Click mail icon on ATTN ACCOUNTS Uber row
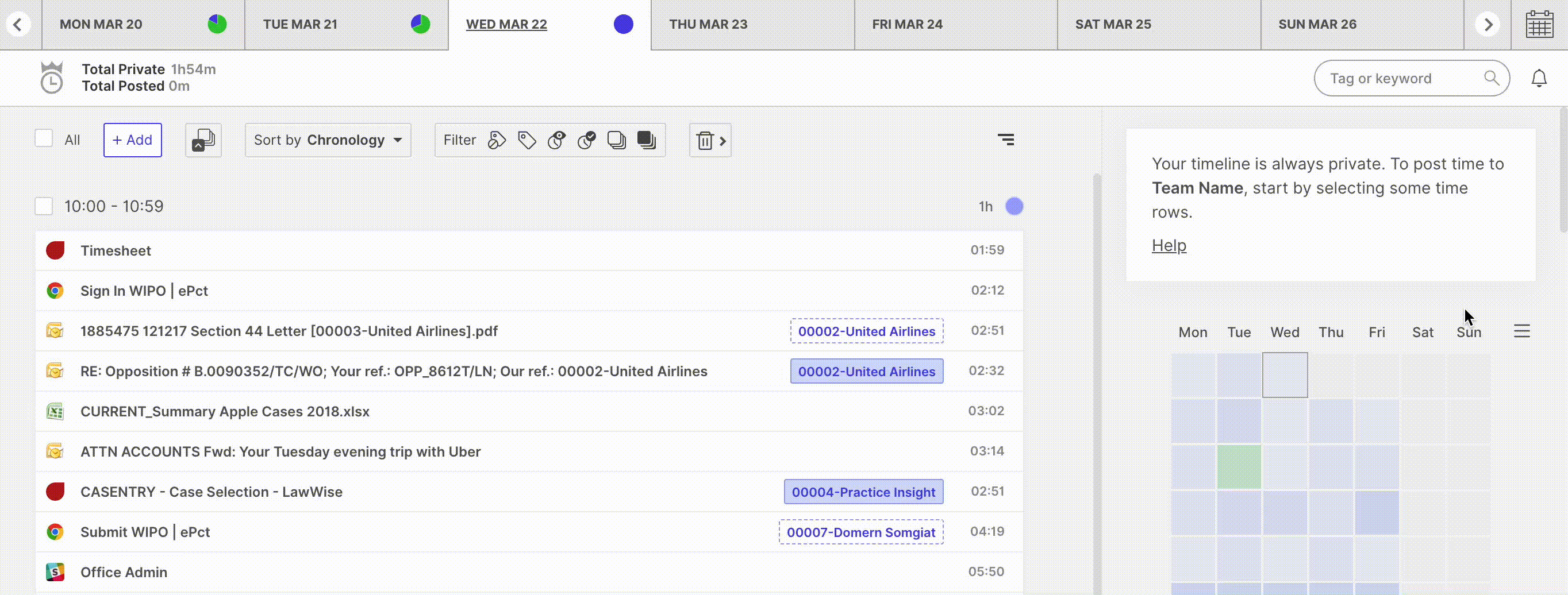1568x595 pixels. tap(55, 451)
